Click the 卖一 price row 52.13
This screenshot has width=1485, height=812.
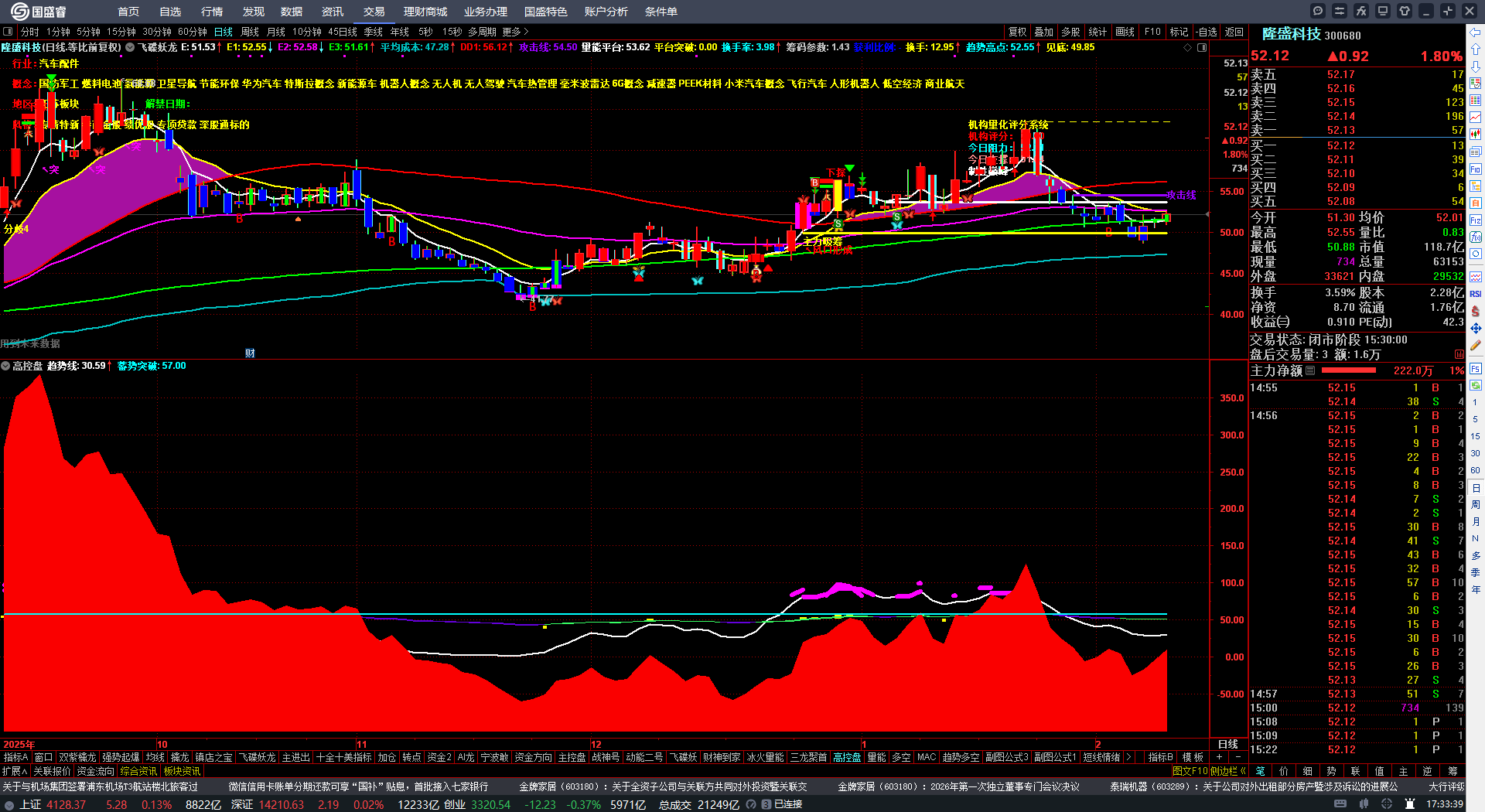pos(1357,130)
